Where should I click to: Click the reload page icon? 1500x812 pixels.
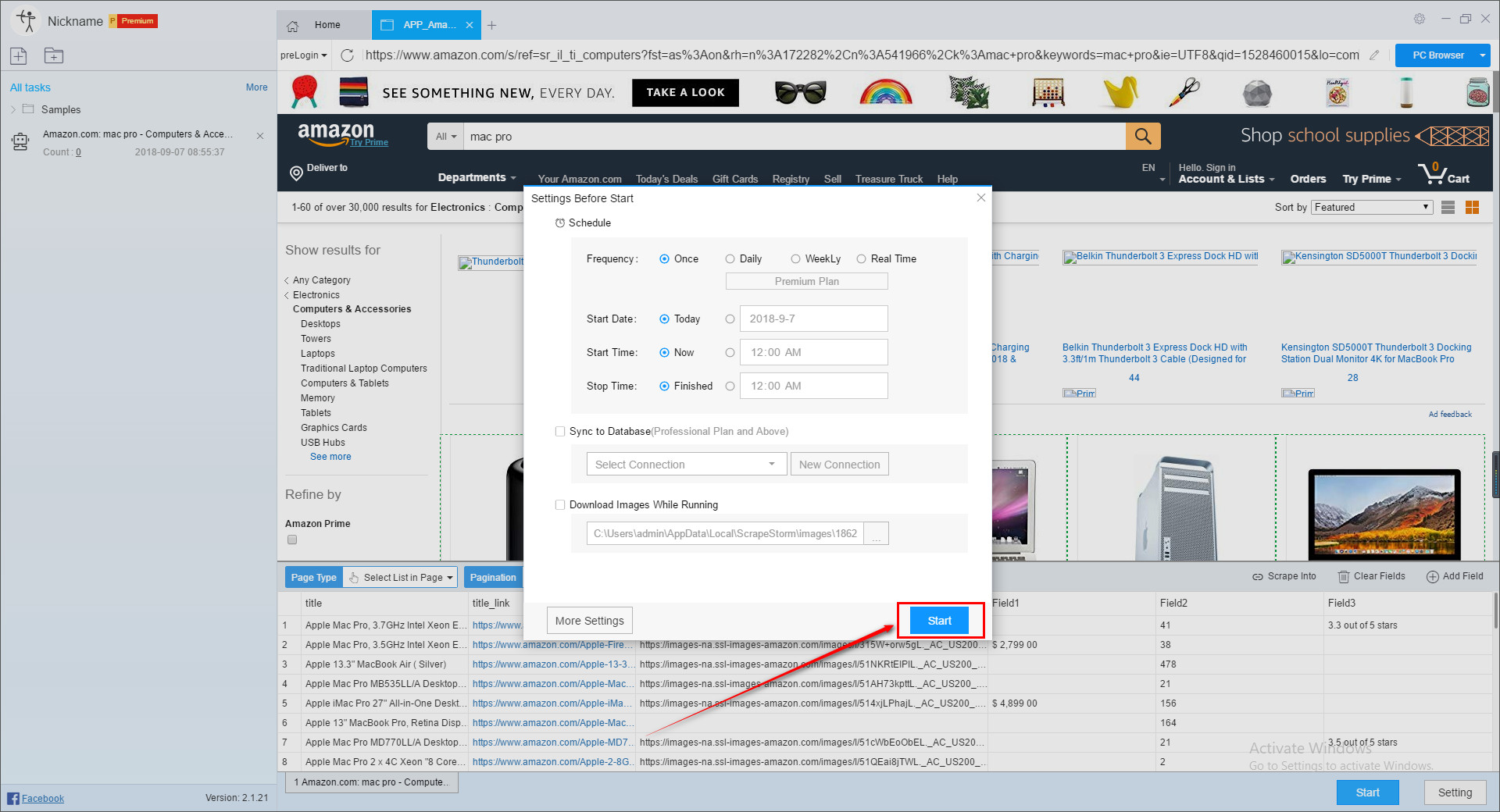[x=348, y=55]
